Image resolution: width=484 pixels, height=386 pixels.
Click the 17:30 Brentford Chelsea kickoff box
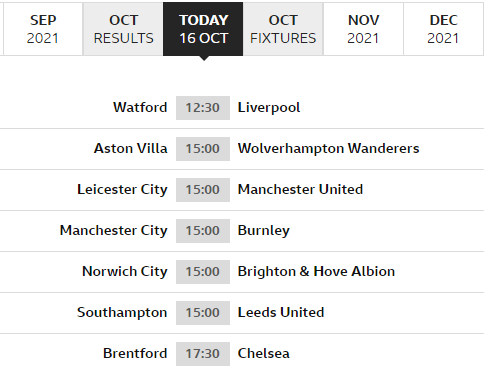[x=203, y=354]
